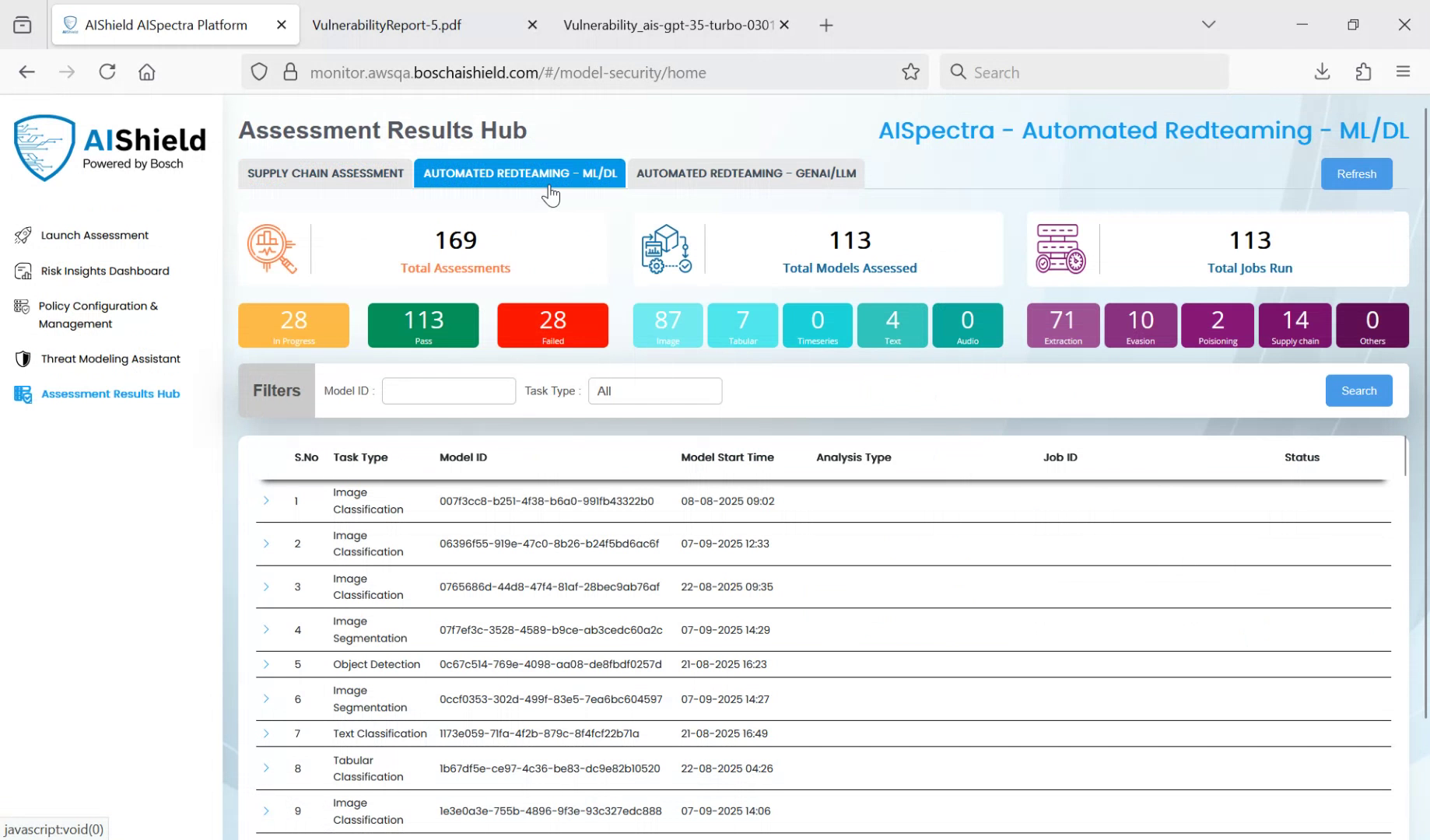Screen dimensions: 1430x840
Task: Click the Refresh button
Action: pos(1356,173)
